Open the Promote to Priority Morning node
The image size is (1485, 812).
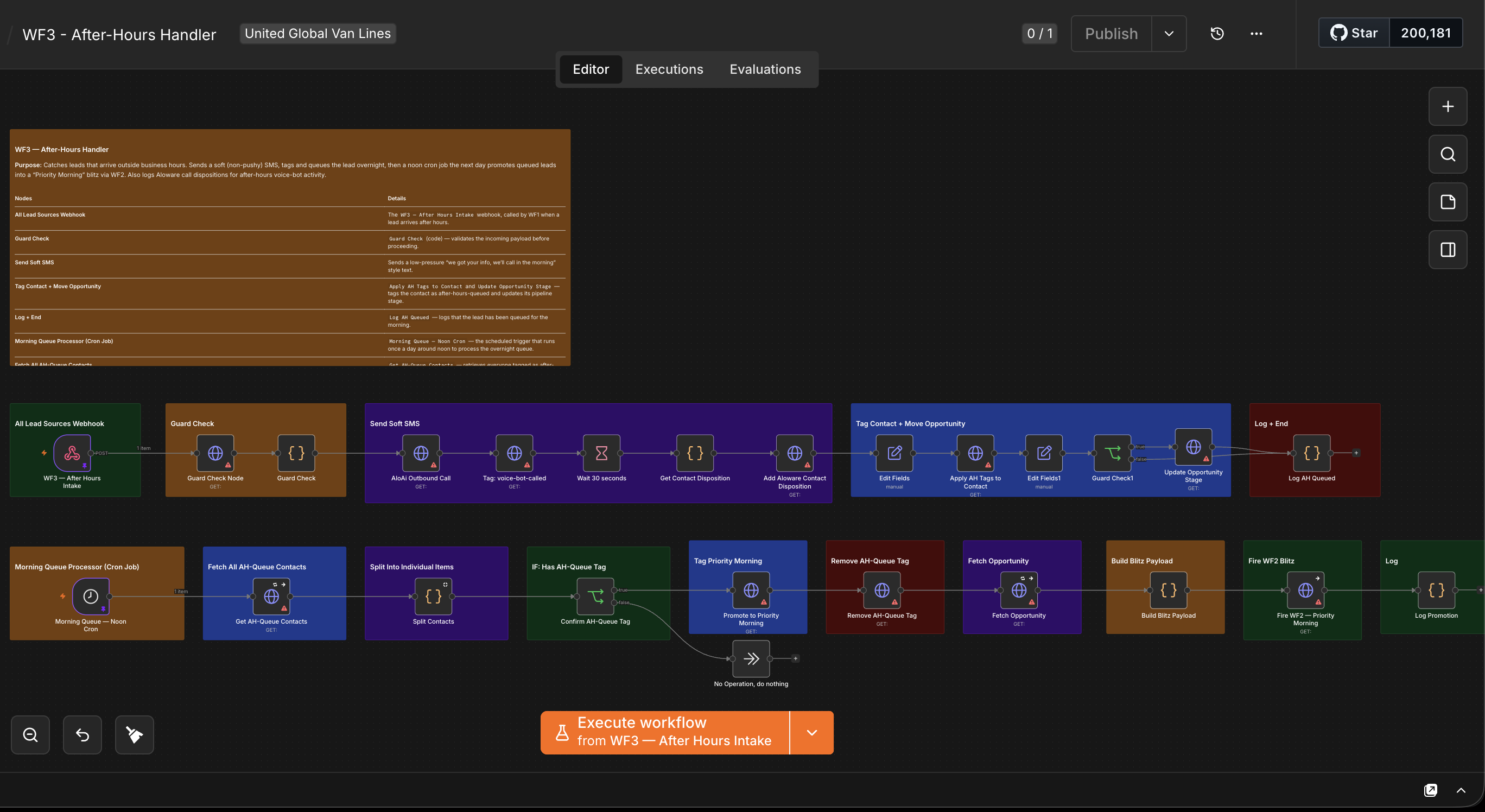(x=751, y=590)
